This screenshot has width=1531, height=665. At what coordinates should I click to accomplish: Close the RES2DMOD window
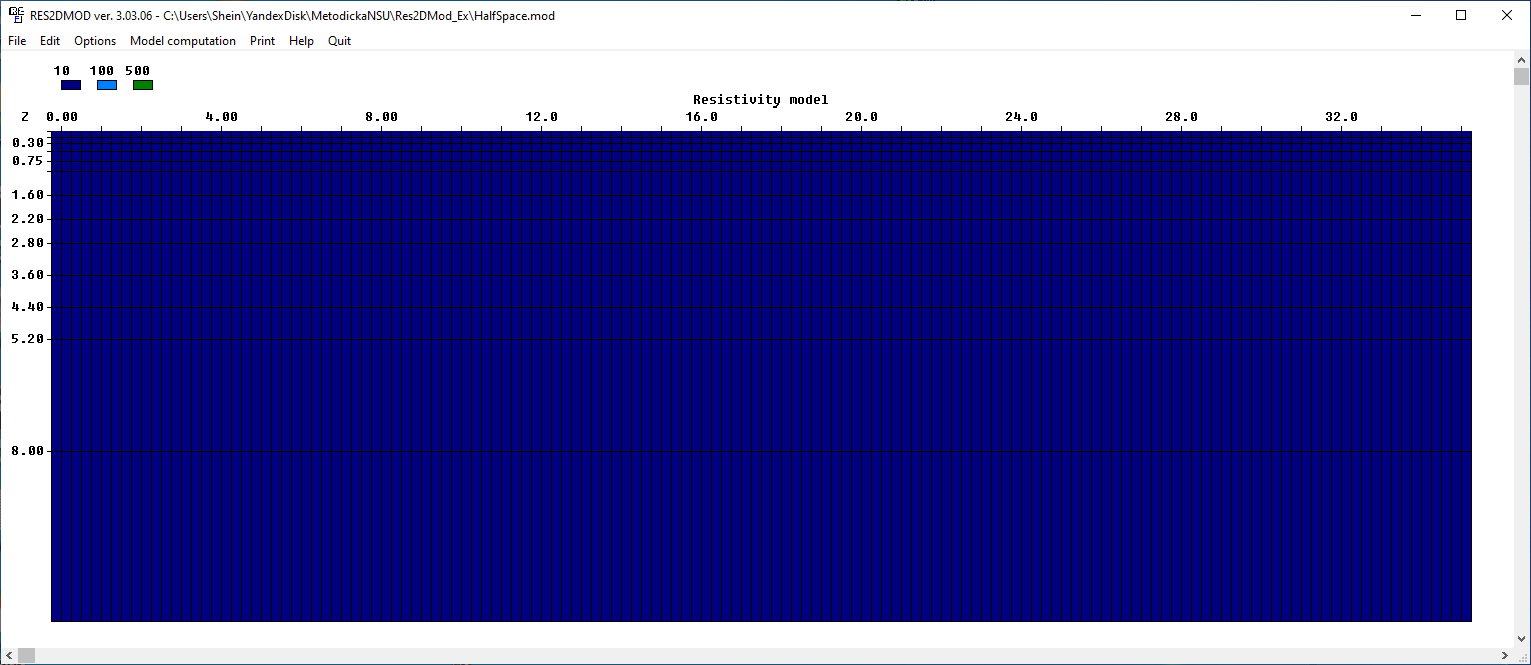[x=1507, y=15]
